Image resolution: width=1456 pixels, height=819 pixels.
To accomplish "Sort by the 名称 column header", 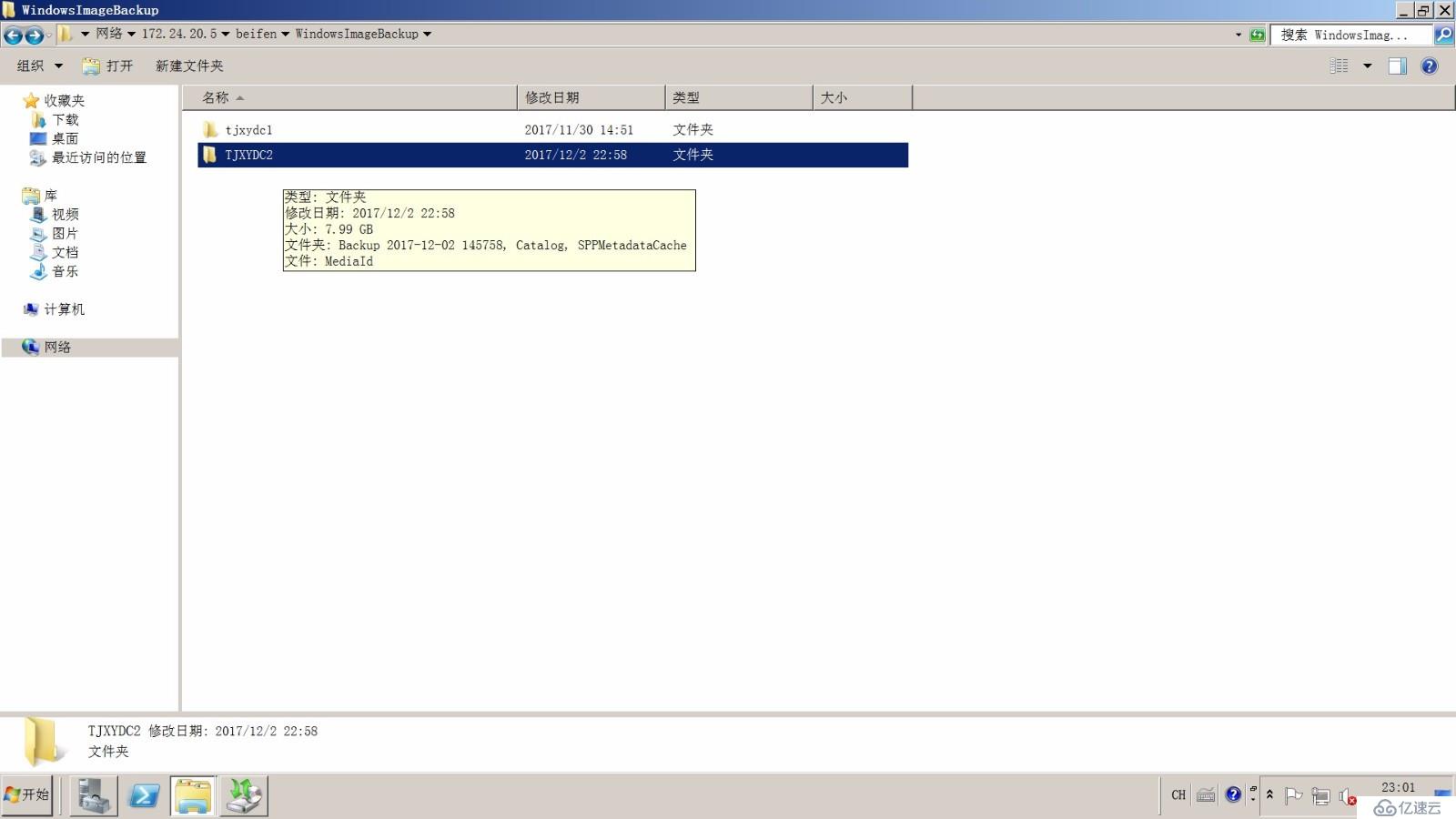I will (x=349, y=97).
